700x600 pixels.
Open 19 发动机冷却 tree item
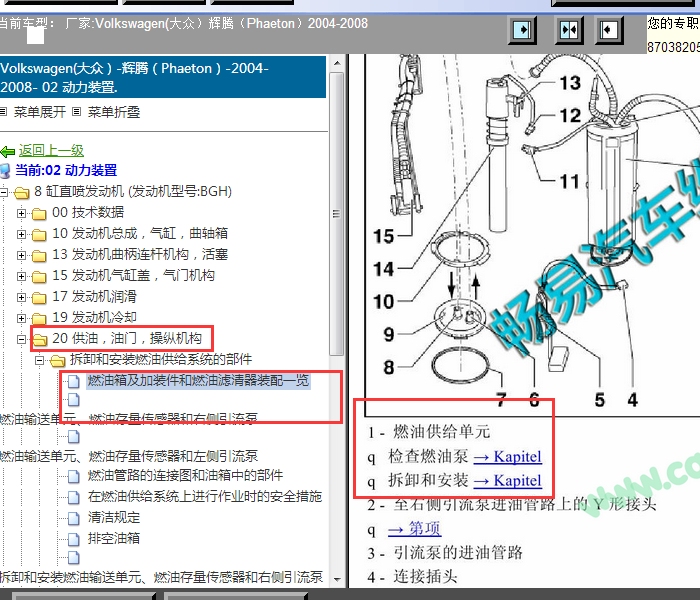(x=94, y=317)
